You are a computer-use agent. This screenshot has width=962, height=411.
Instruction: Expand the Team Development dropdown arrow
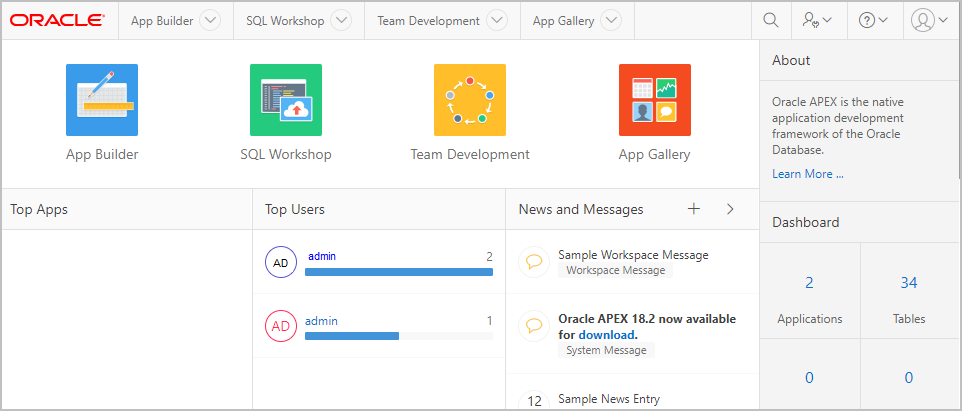coord(496,20)
